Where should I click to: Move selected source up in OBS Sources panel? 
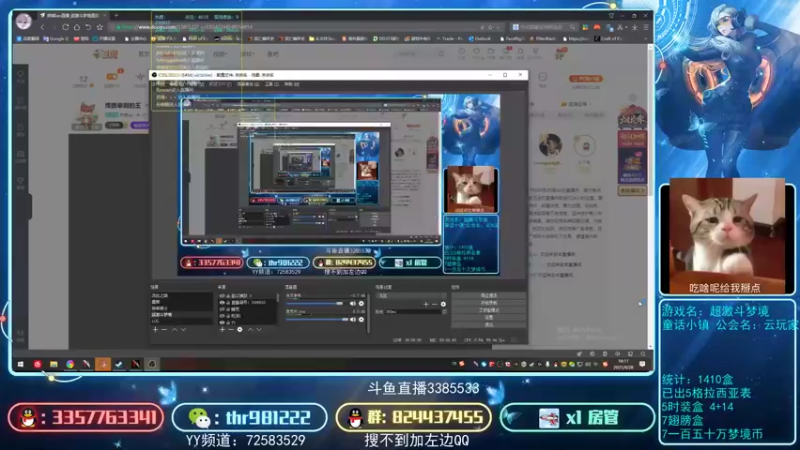pos(250,330)
